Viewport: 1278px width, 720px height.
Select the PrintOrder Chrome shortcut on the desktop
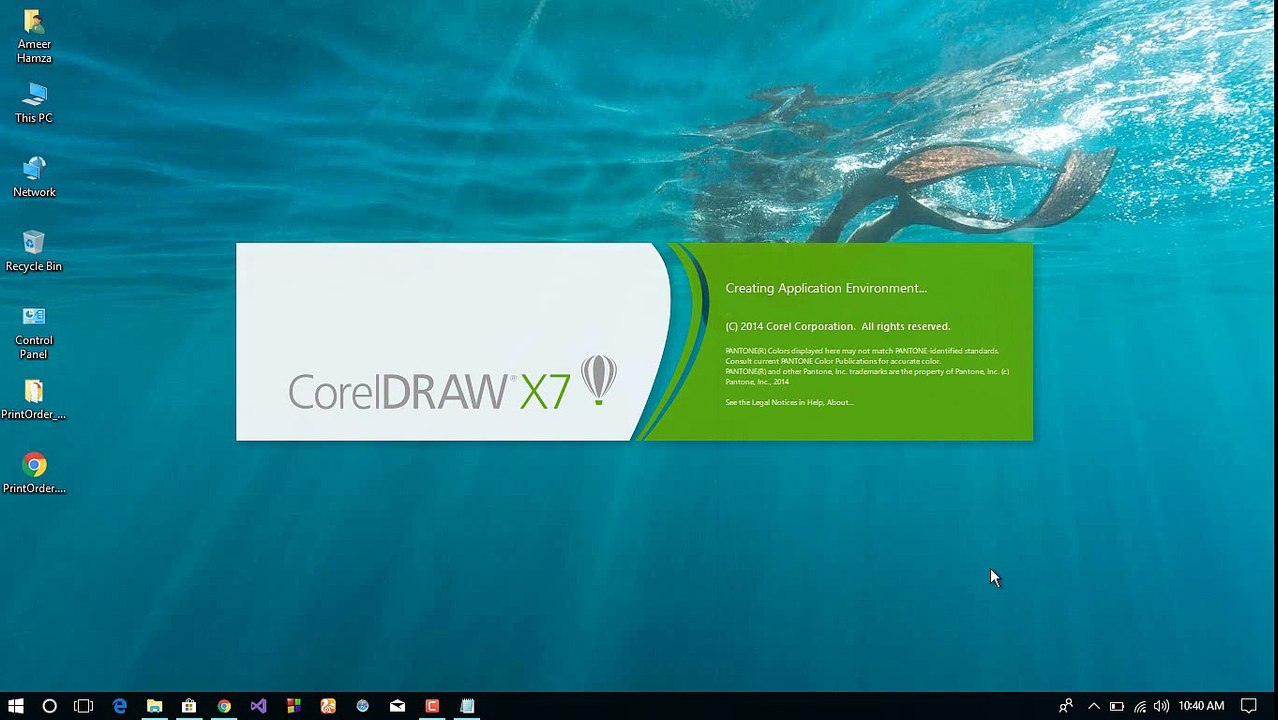[34, 473]
